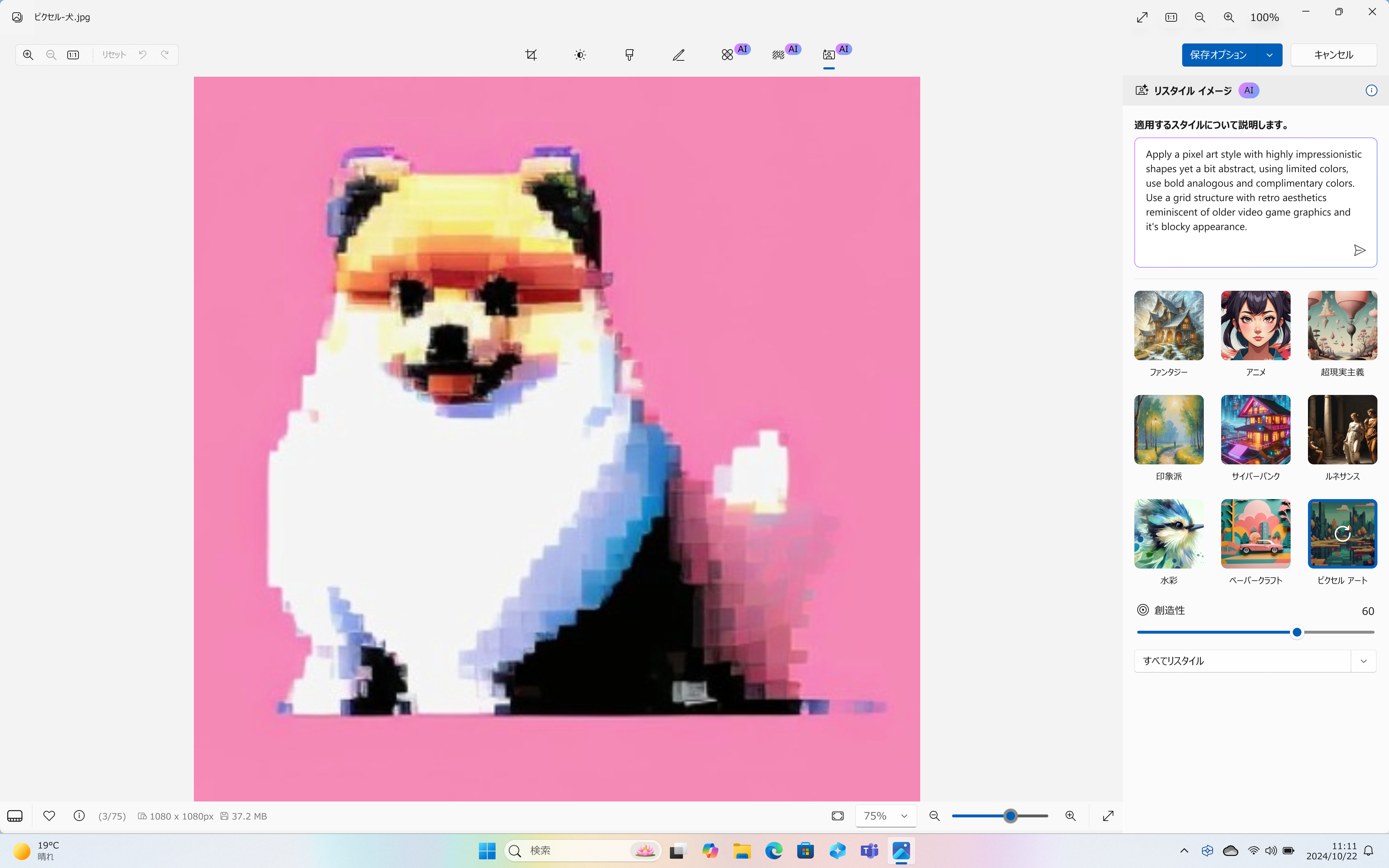Toggle the file info pane icon

79,816
